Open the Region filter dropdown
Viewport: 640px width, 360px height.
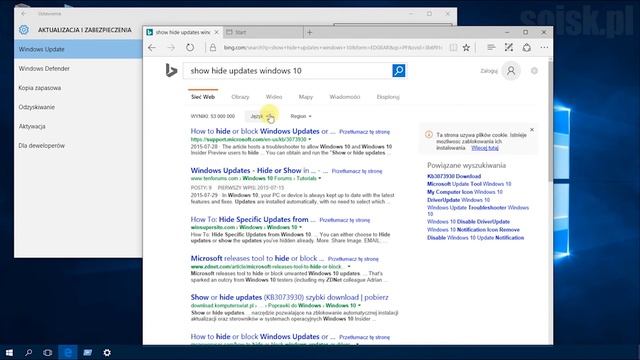(301, 116)
